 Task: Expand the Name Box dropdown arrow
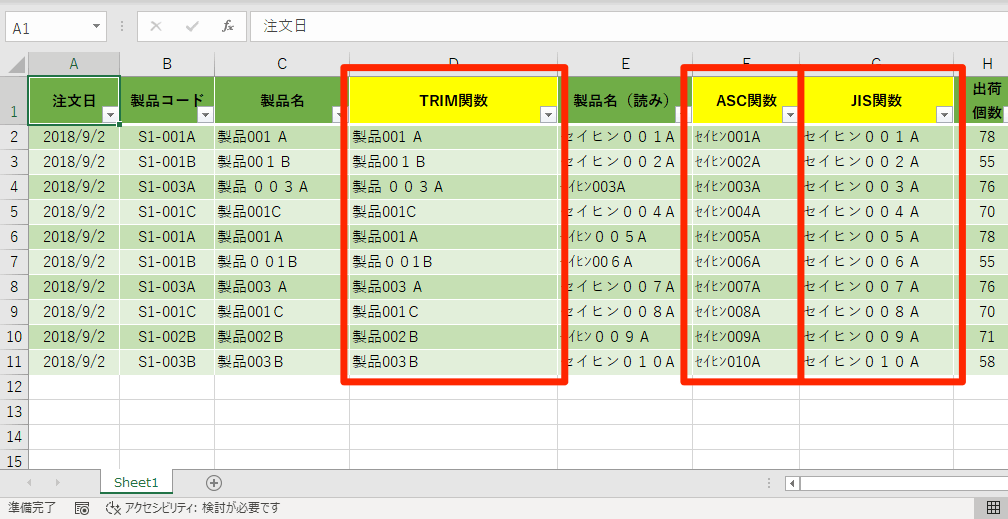point(96,28)
